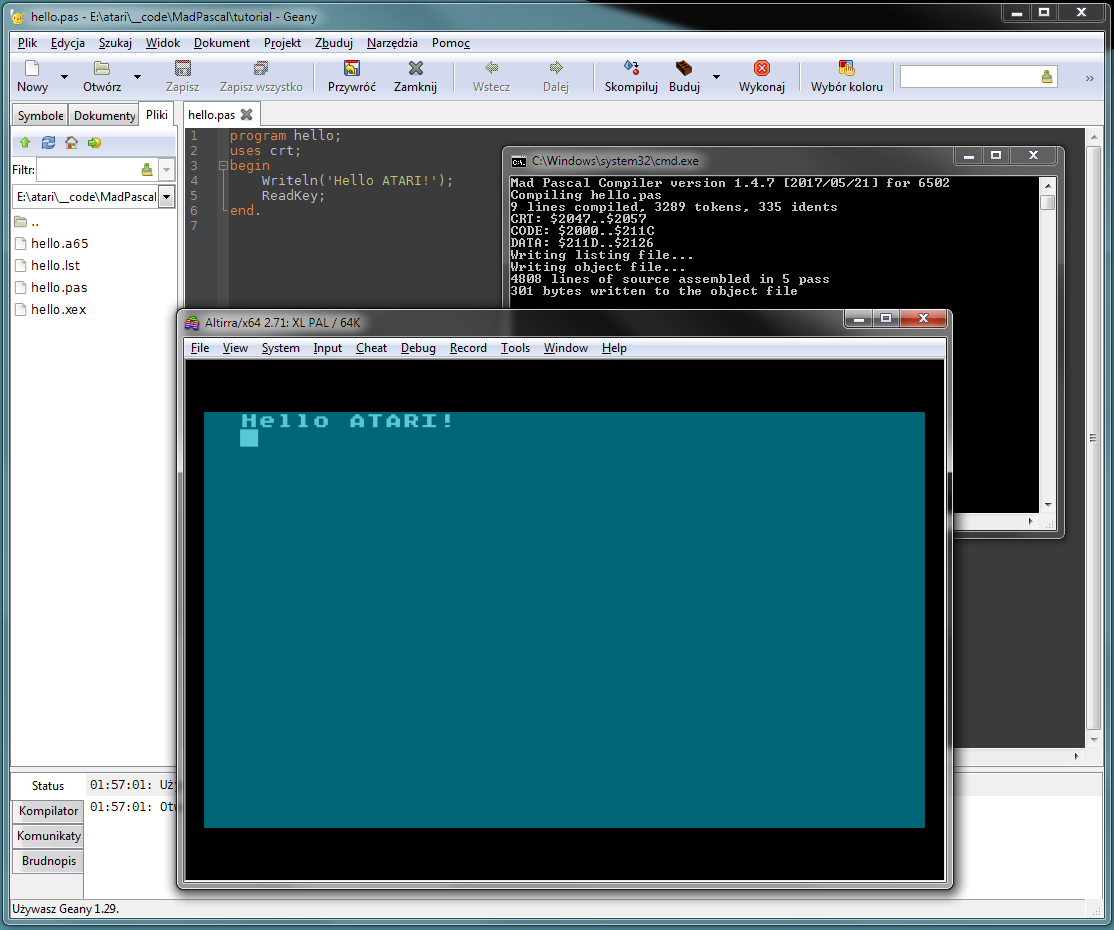Select hello.xex in the file list
This screenshot has width=1114, height=930.
[x=58, y=310]
